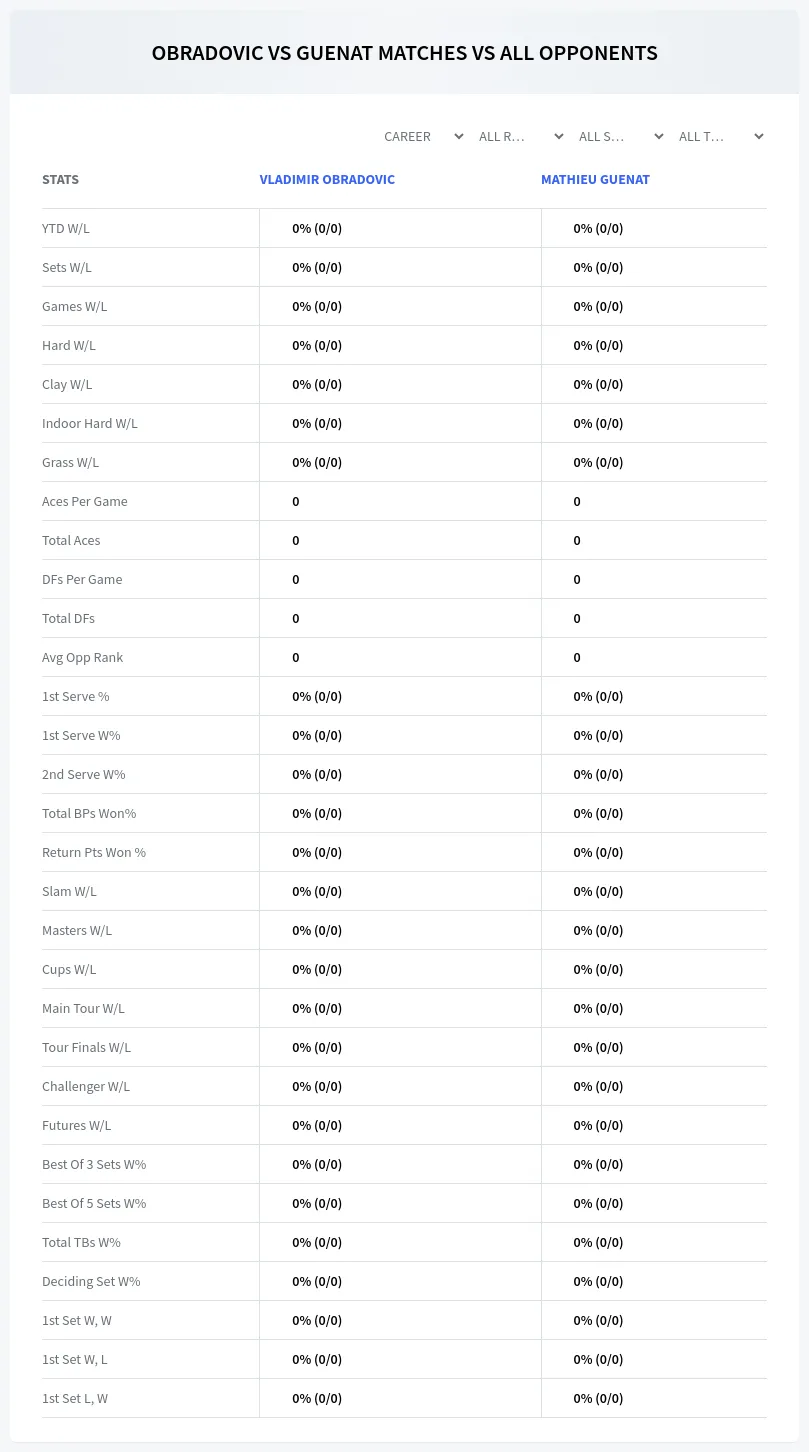Open the CAREER period dropdown
Image resolution: width=809 pixels, height=1452 pixels.
coord(422,136)
